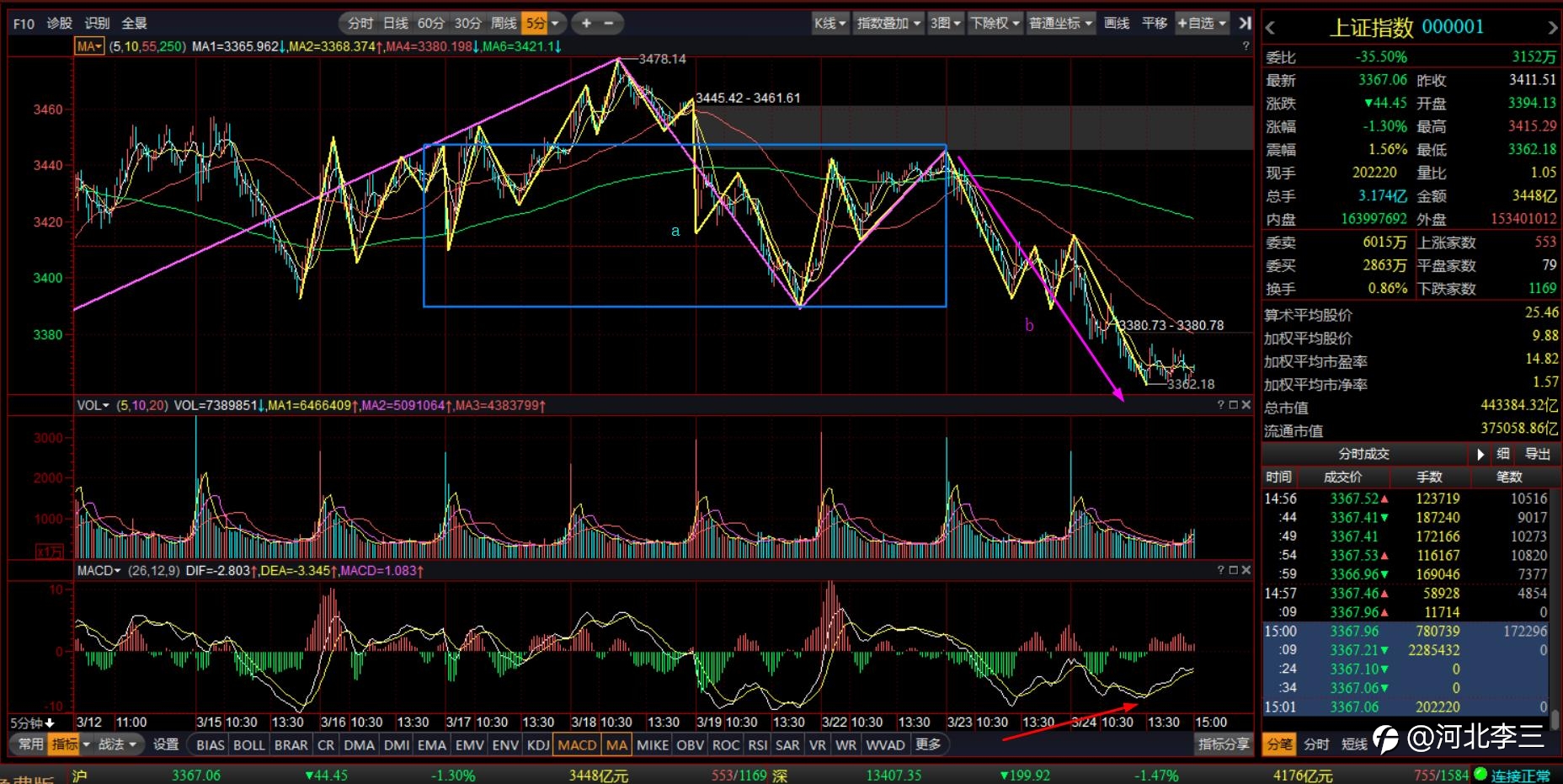Toggle the BRAR indicator
Screen dimensions: 1563x784
point(291,745)
